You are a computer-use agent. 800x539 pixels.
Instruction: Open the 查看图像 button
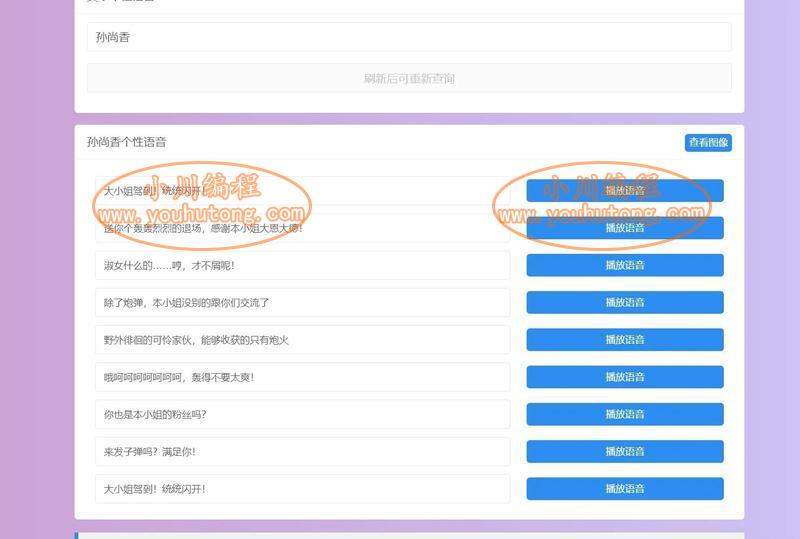tap(708, 142)
